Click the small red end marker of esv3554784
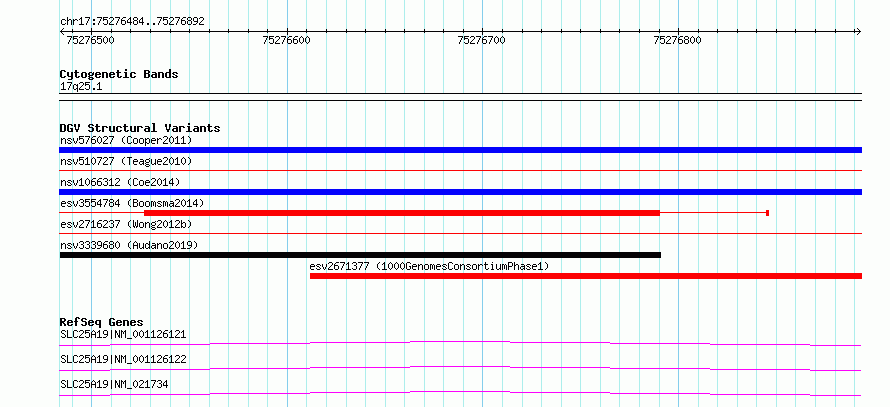Image resolution: width=890 pixels, height=407 pixels. [767, 213]
